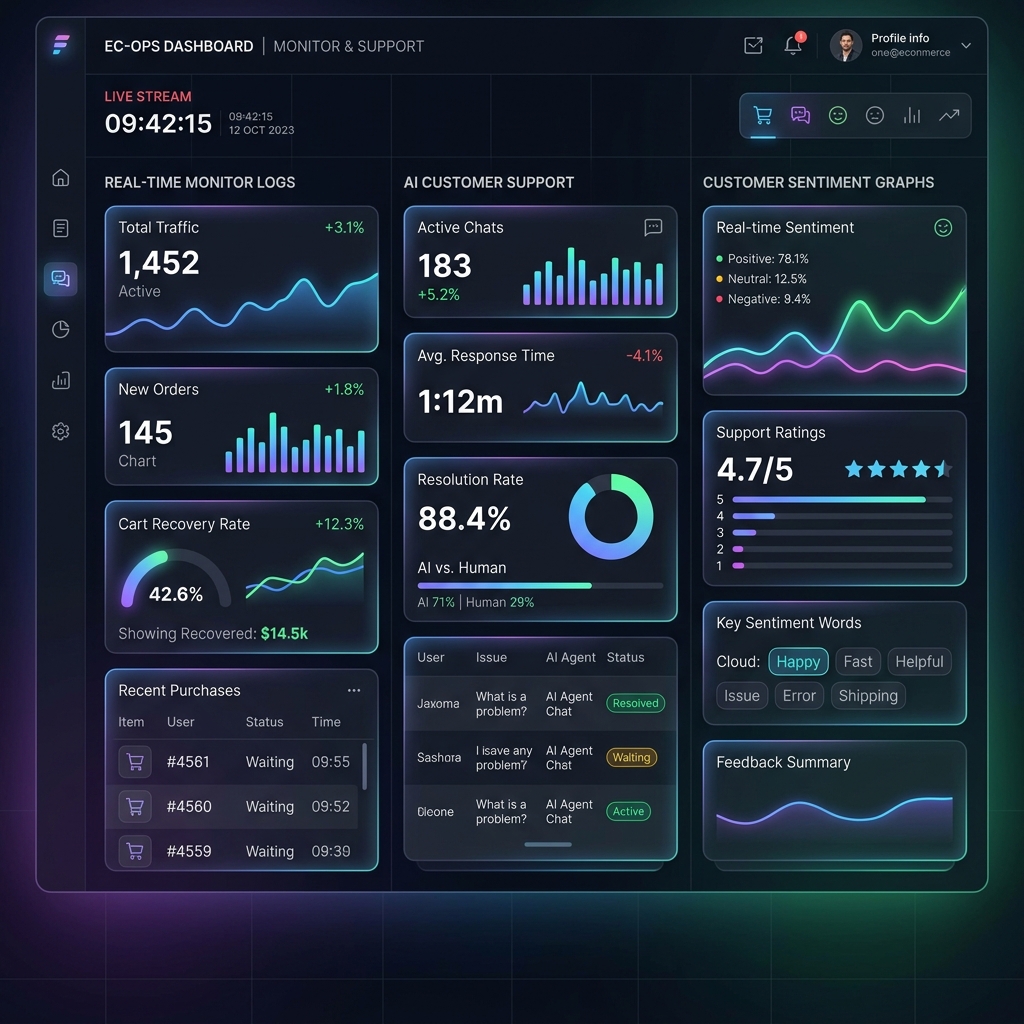Image resolution: width=1024 pixels, height=1024 pixels.
Task: Switch to the chat bubbles tab in the toolbar
Action: click(x=800, y=116)
